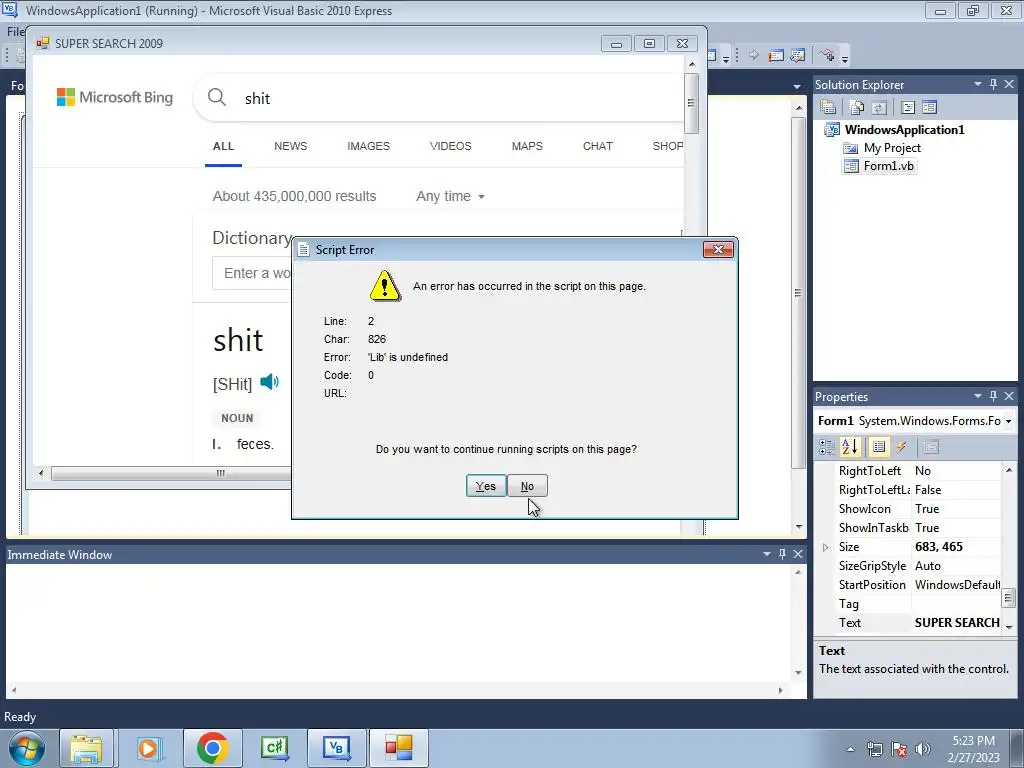Switch to the IMAGES tab on Bing

point(368,146)
